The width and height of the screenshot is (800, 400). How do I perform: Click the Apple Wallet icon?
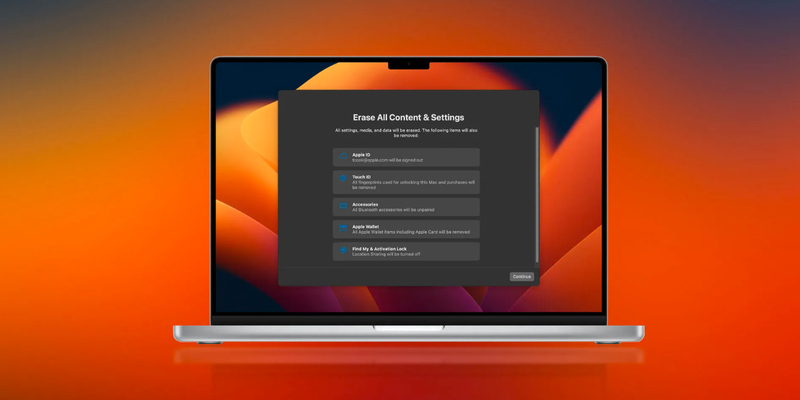(343, 229)
